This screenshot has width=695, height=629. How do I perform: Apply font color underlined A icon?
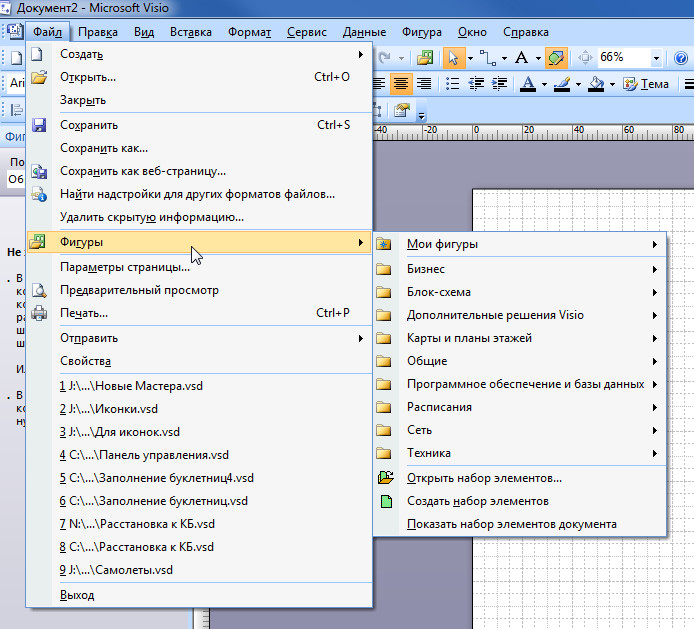coord(527,83)
